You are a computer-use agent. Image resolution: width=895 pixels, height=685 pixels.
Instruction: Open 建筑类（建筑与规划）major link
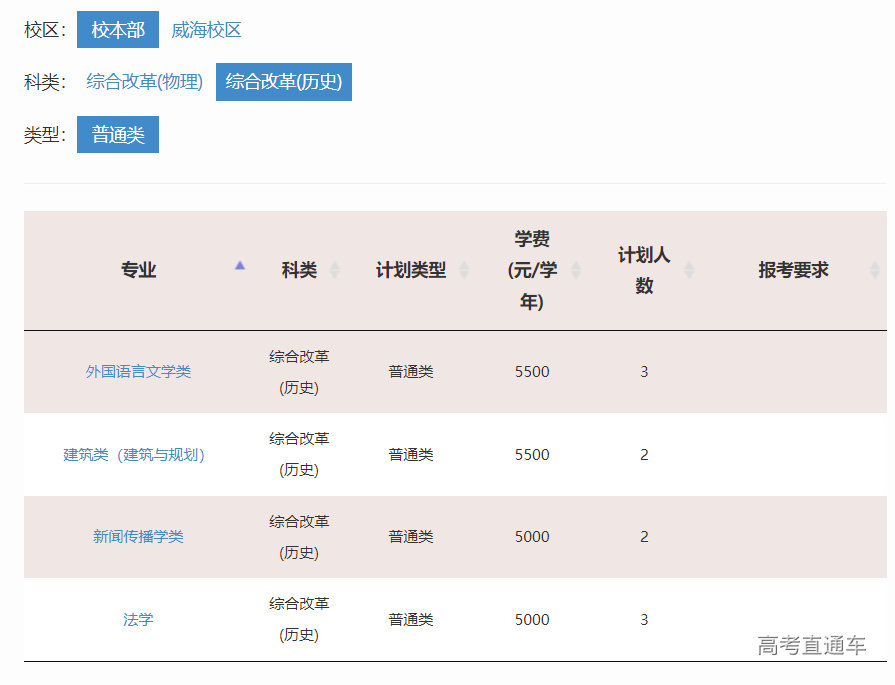[x=134, y=455]
